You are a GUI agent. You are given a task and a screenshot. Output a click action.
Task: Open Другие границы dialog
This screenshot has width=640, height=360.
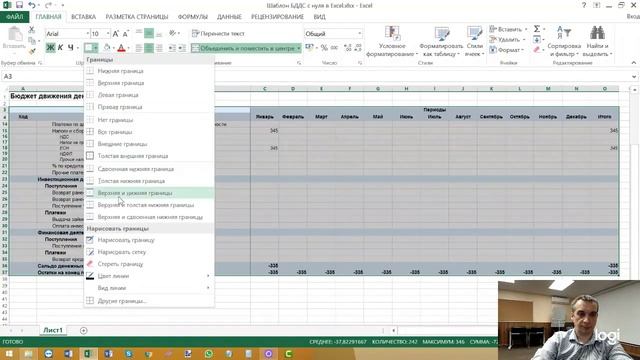click(x=149, y=301)
